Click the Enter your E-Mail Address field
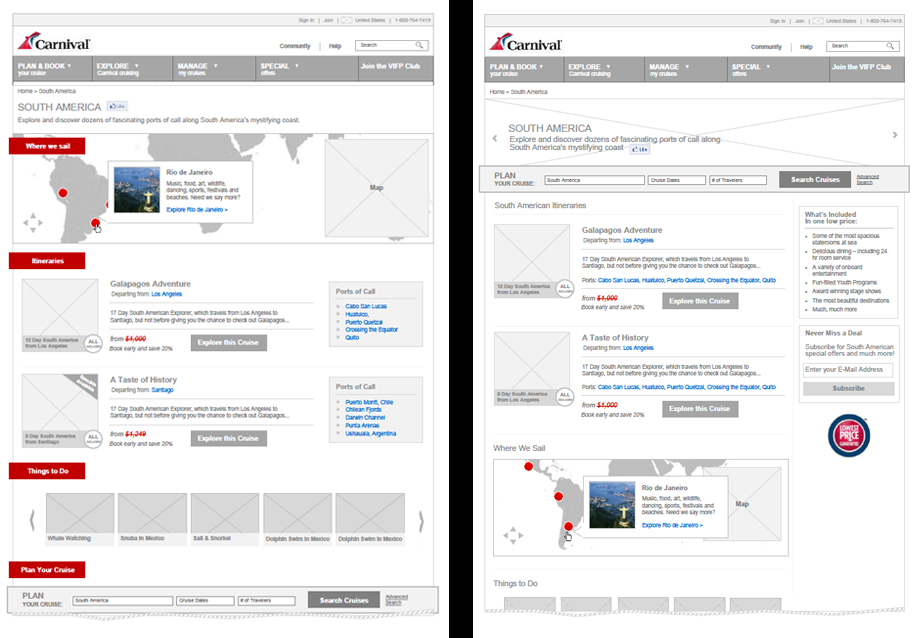The height and width of the screenshot is (638, 920). 848,370
